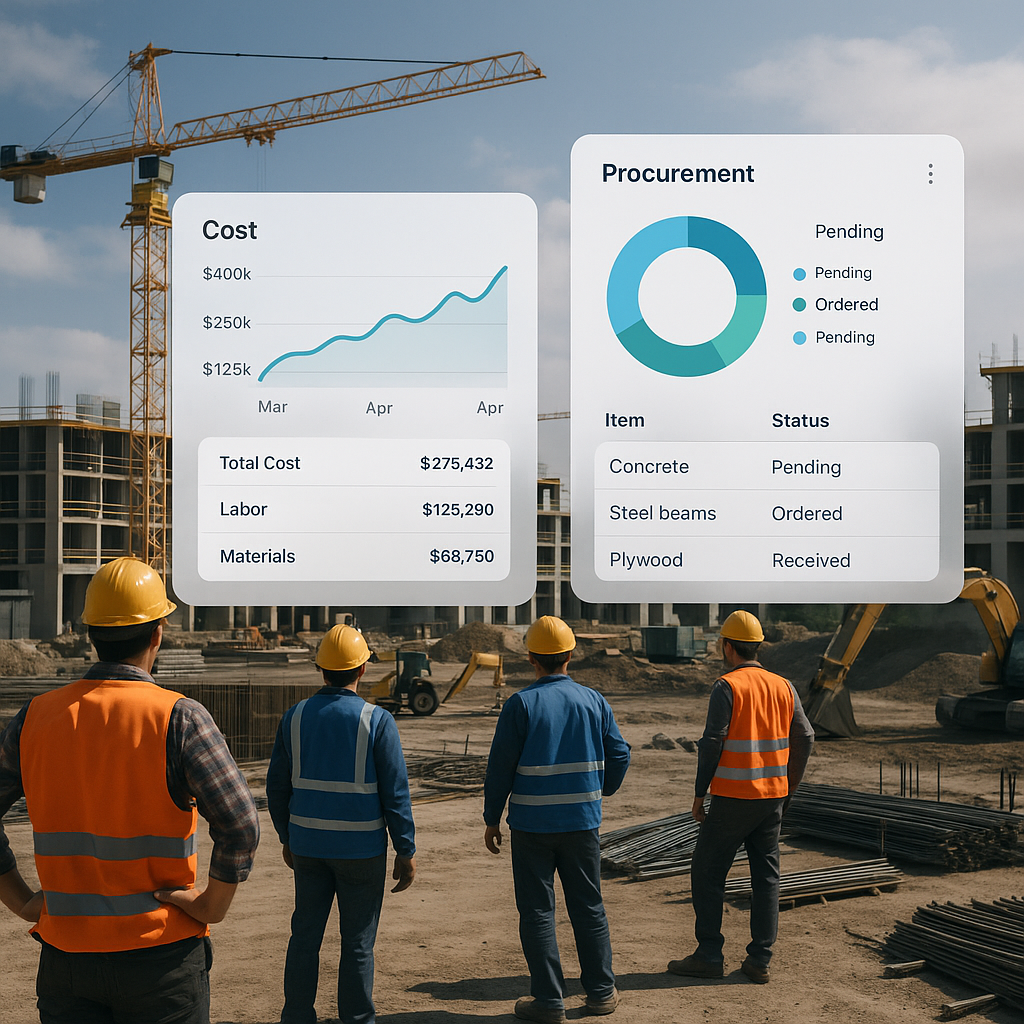
Task: Click the $400k axis label
Action: click(x=227, y=274)
